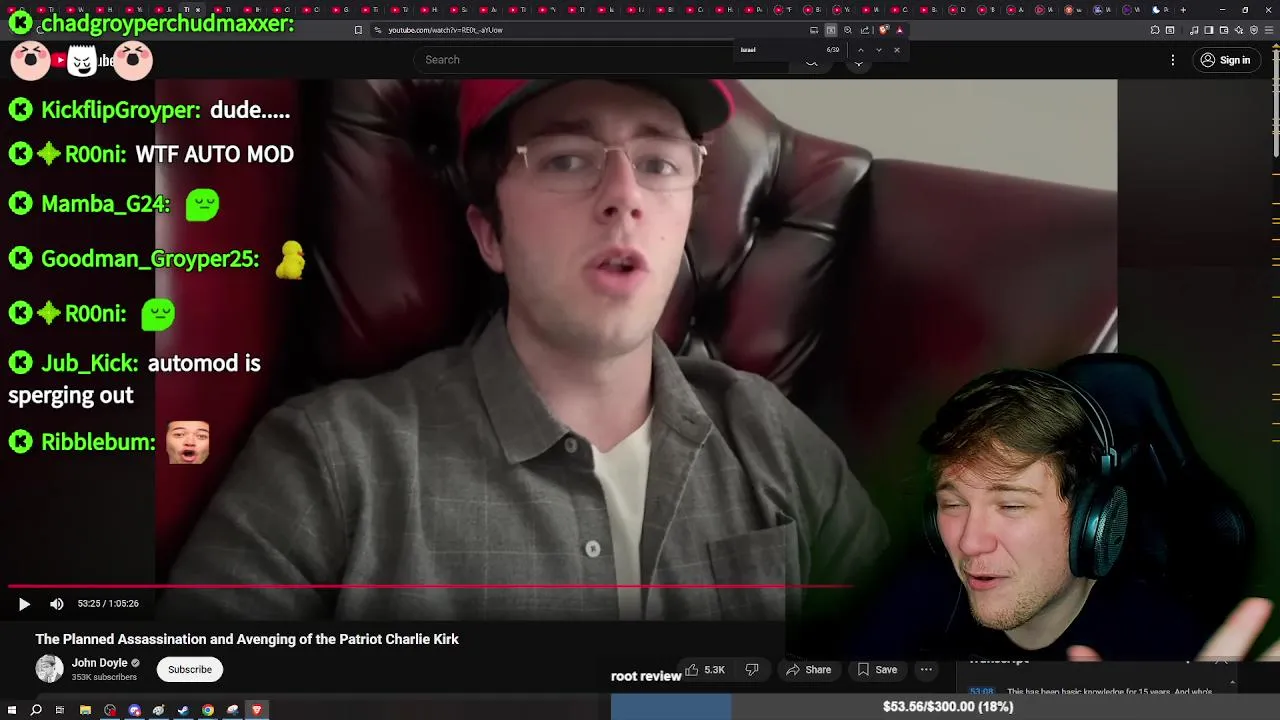Click the music note media control icon
The height and width of the screenshot is (720, 1280).
pyautogui.click(x=1194, y=30)
